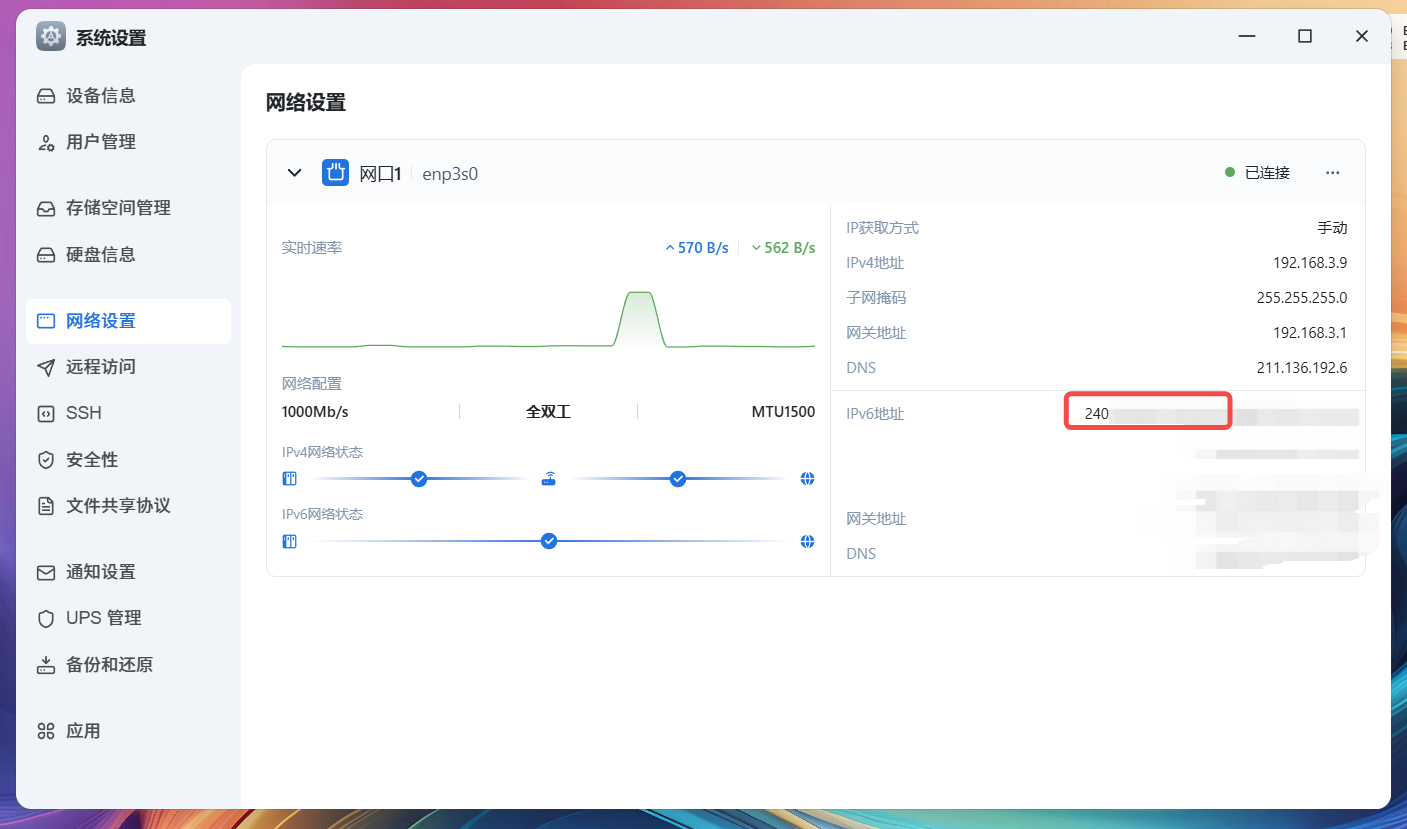This screenshot has width=1407, height=829.
Task: Go to 用户管理 section
Action: pyautogui.click(x=100, y=142)
